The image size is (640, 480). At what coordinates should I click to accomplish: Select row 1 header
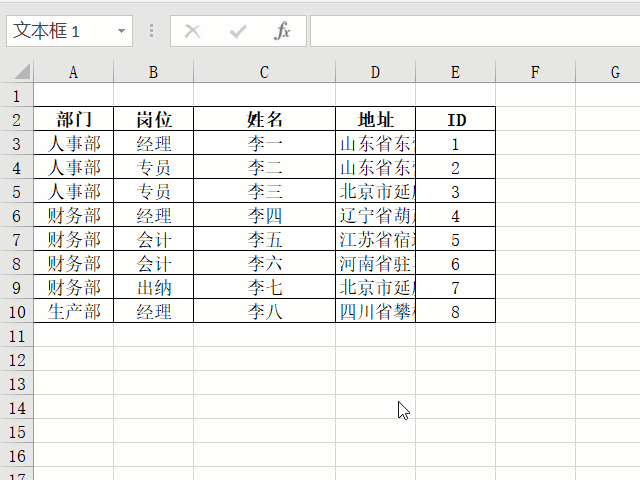[16, 96]
